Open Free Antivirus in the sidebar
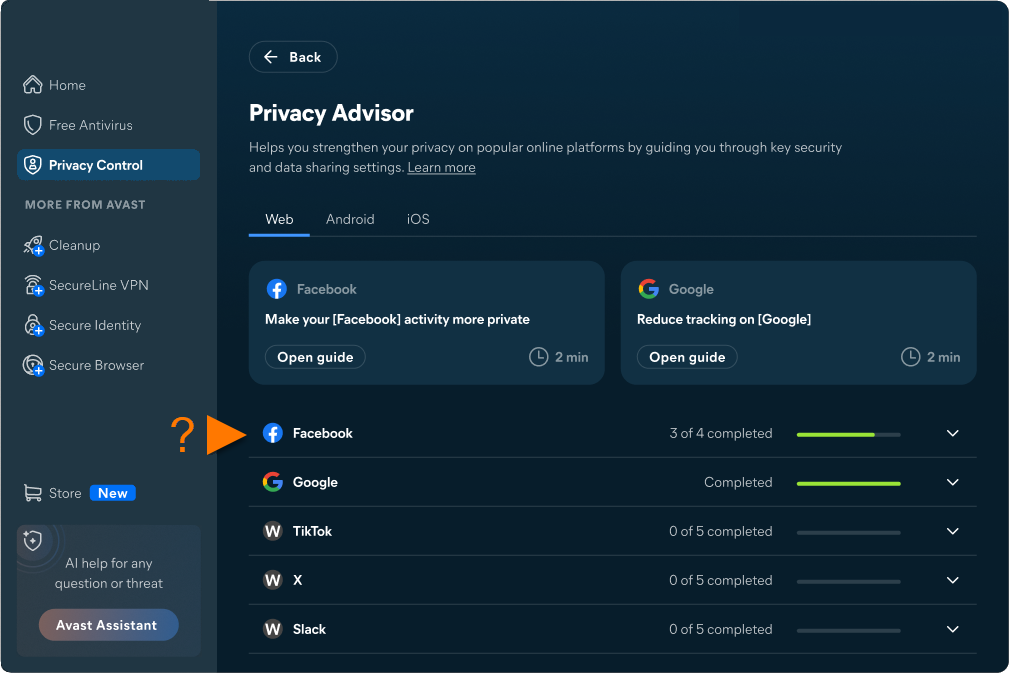The width and height of the screenshot is (1009, 673). click(108, 125)
